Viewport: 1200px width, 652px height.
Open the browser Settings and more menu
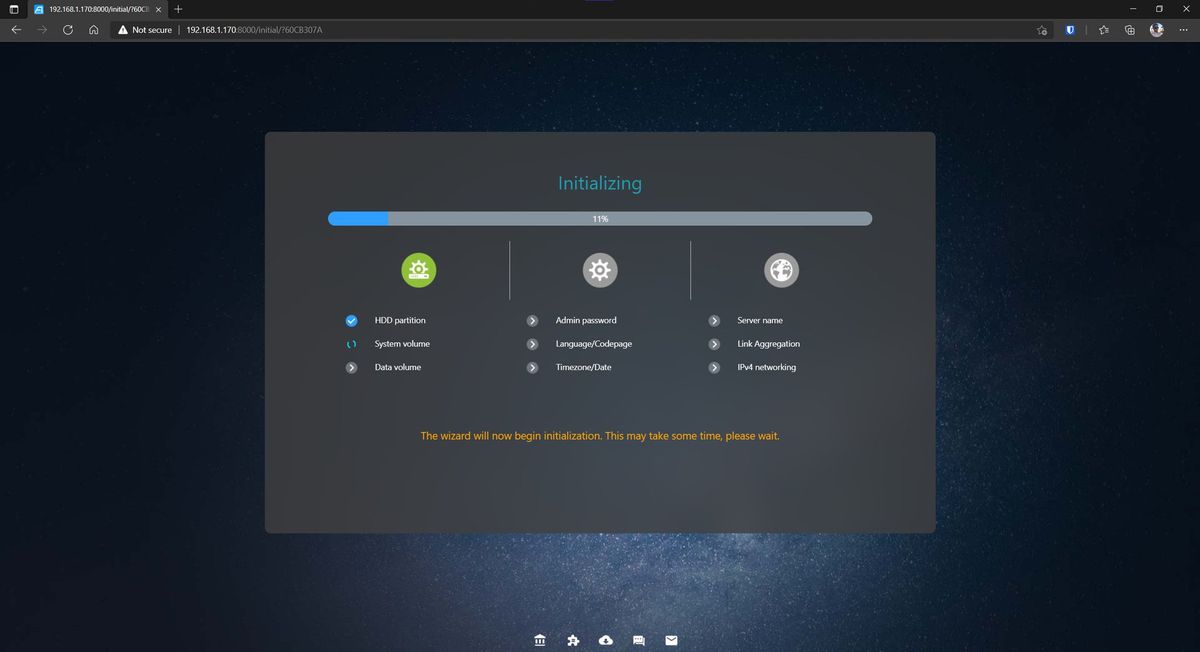click(x=1184, y=30)
